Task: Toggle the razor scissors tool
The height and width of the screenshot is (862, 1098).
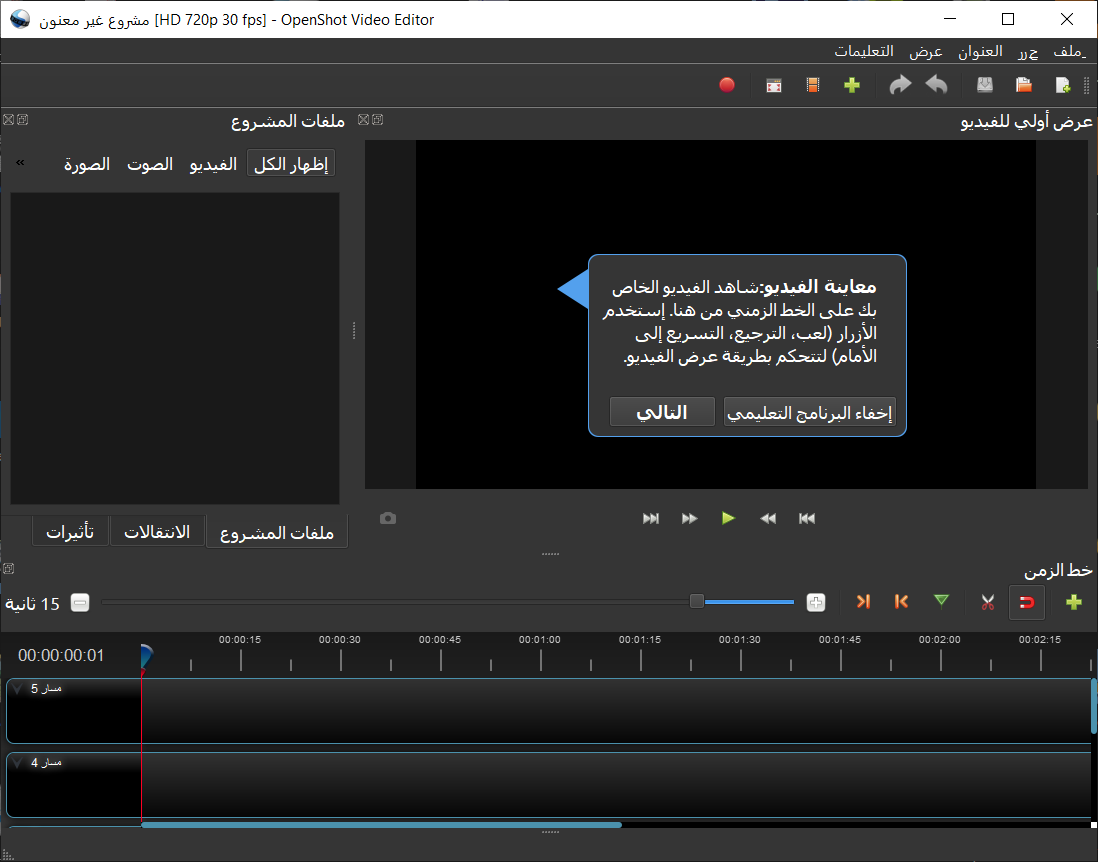Action: point(987,602)
